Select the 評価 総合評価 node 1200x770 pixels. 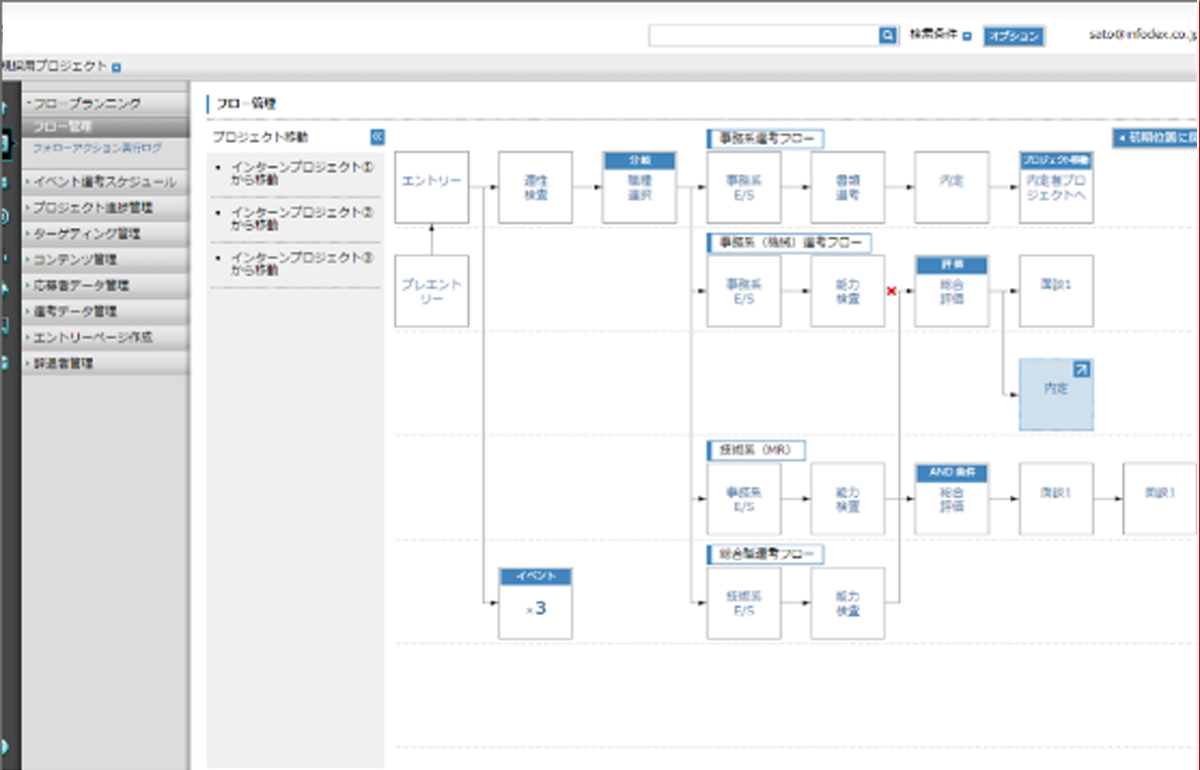click(952, 291)
